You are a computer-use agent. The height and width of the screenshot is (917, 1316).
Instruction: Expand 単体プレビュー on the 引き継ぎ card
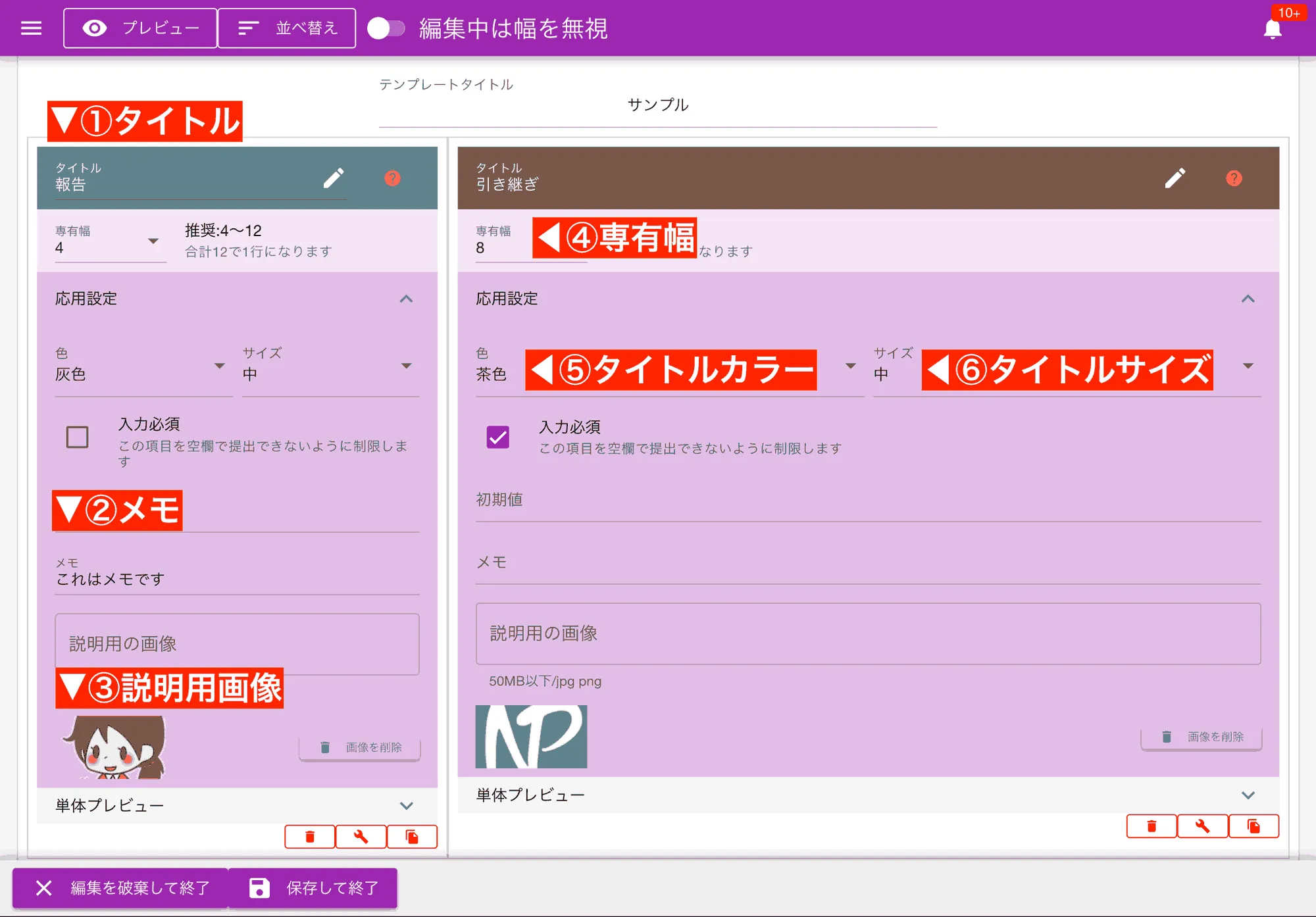coord(1247,794)
